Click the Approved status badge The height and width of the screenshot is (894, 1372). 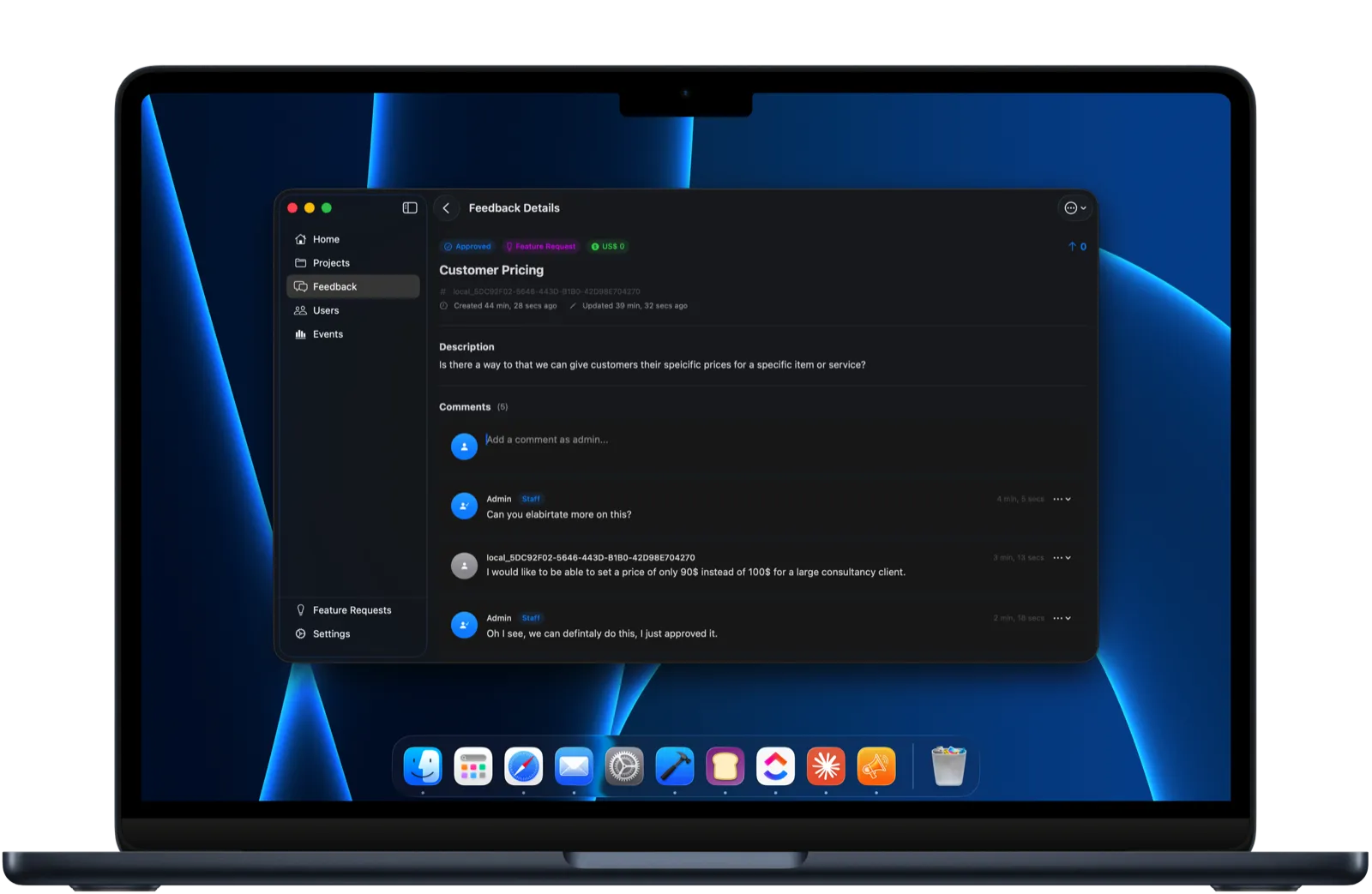(x=467, y=246)
